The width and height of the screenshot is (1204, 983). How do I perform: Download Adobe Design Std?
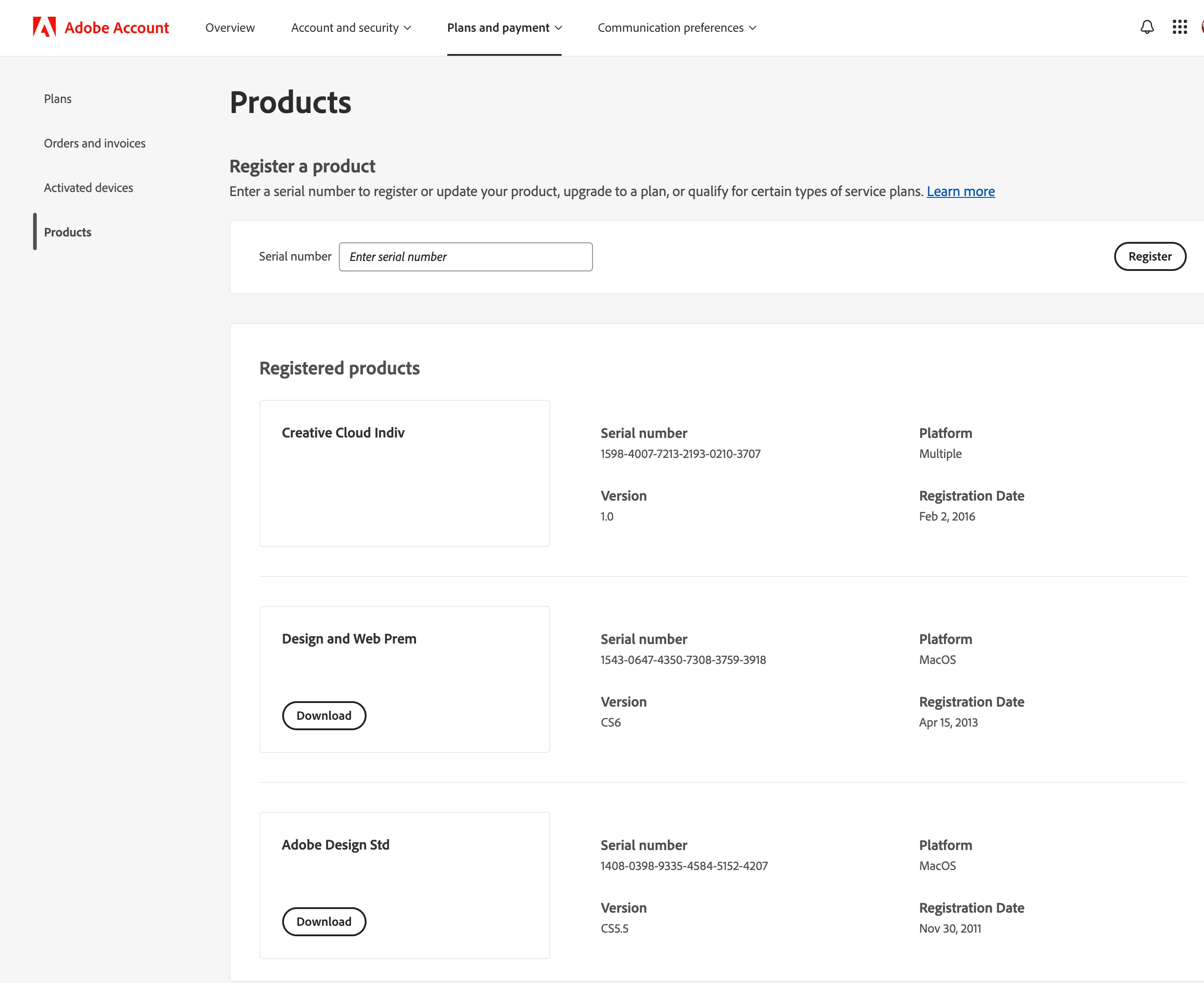324,922
